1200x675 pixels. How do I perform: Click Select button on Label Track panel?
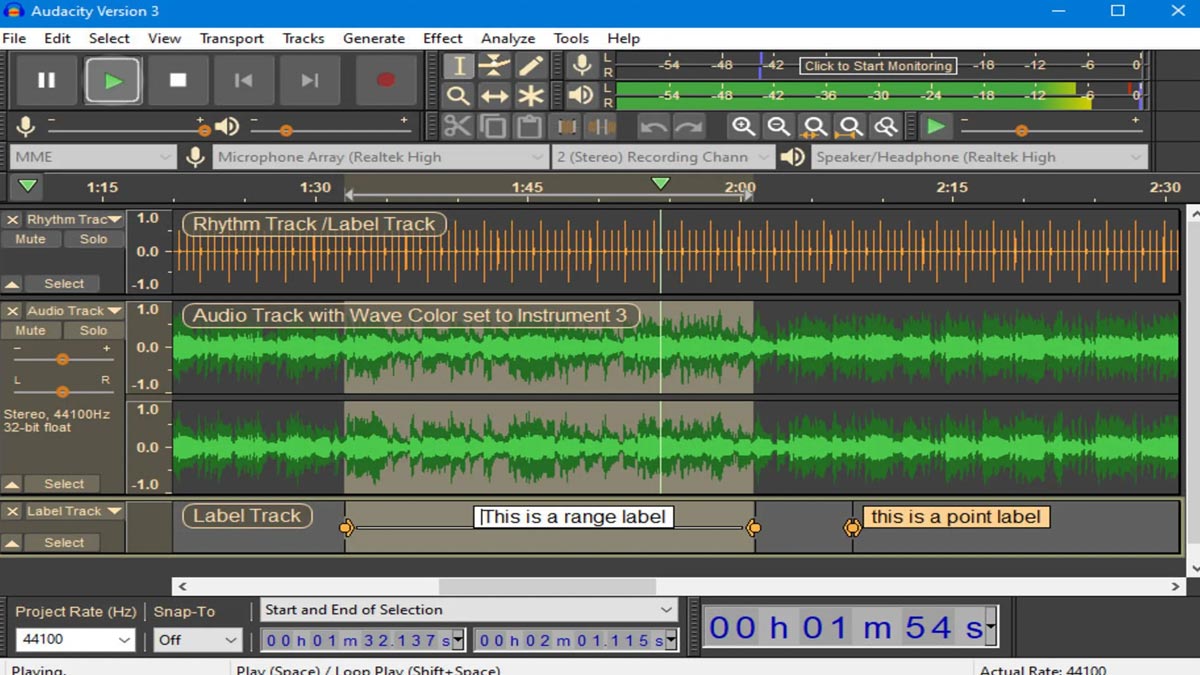(64, 543)
